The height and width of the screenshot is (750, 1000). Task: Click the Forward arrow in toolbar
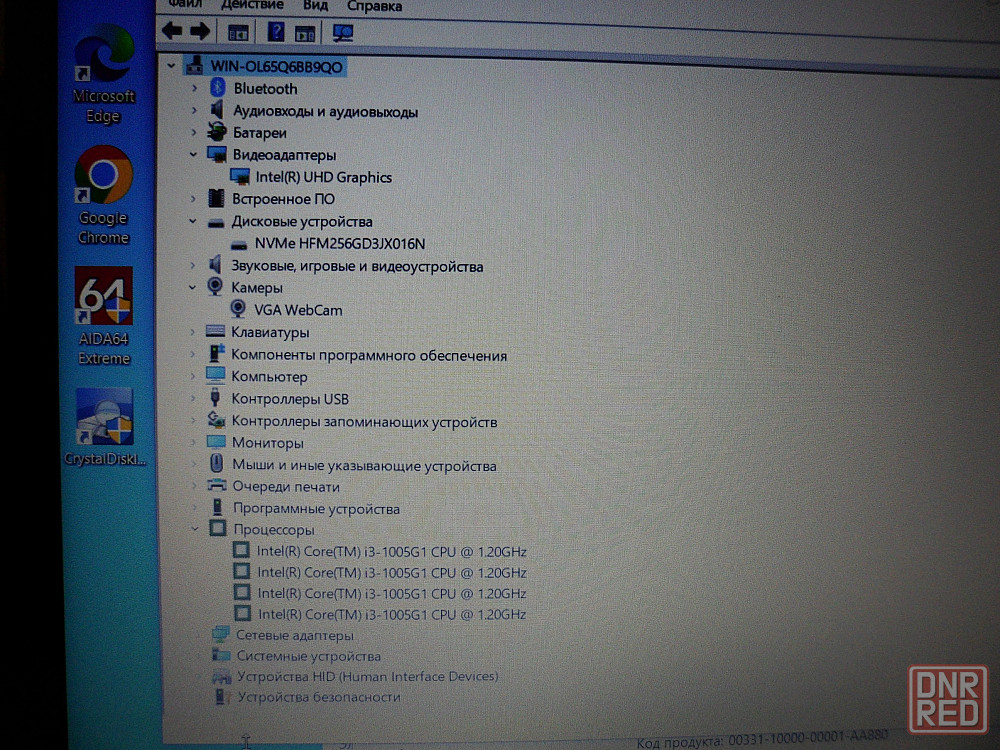point(200,31)
